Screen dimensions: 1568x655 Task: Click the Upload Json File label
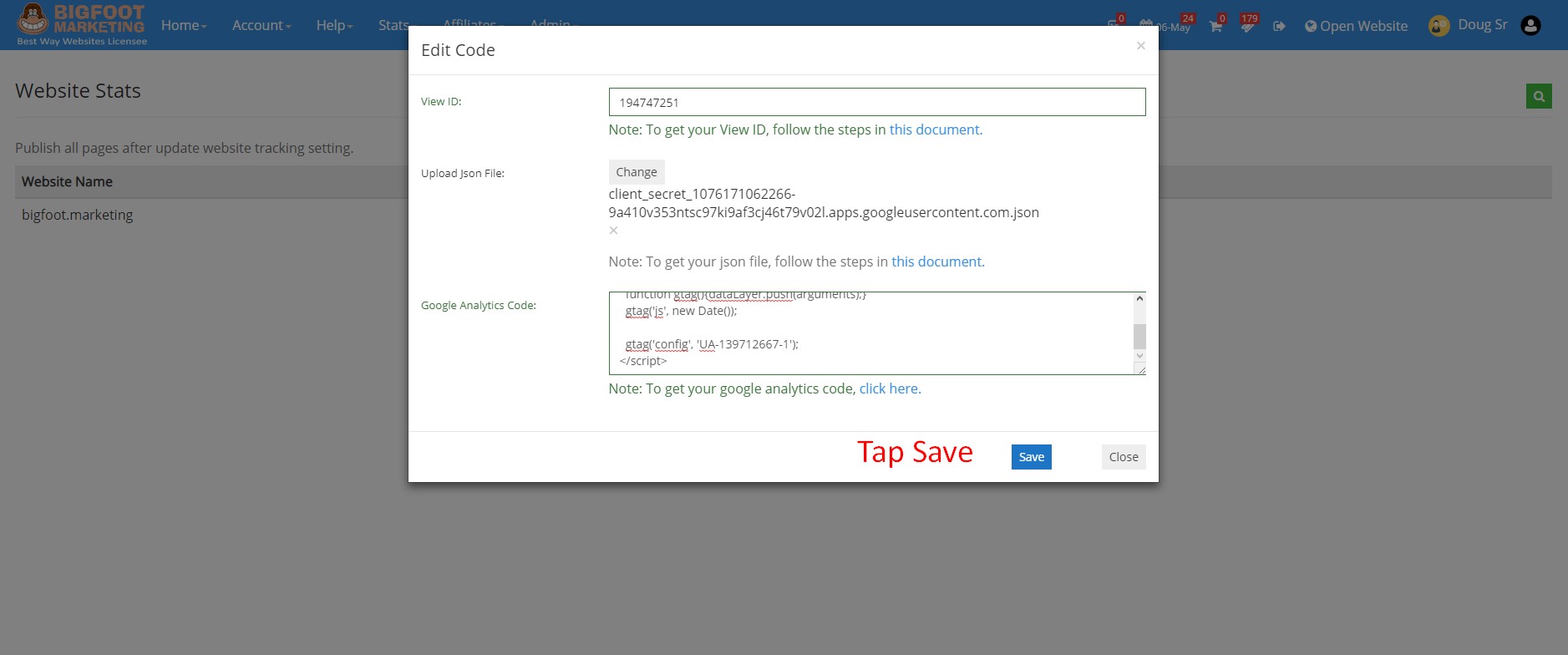[463, 173]
